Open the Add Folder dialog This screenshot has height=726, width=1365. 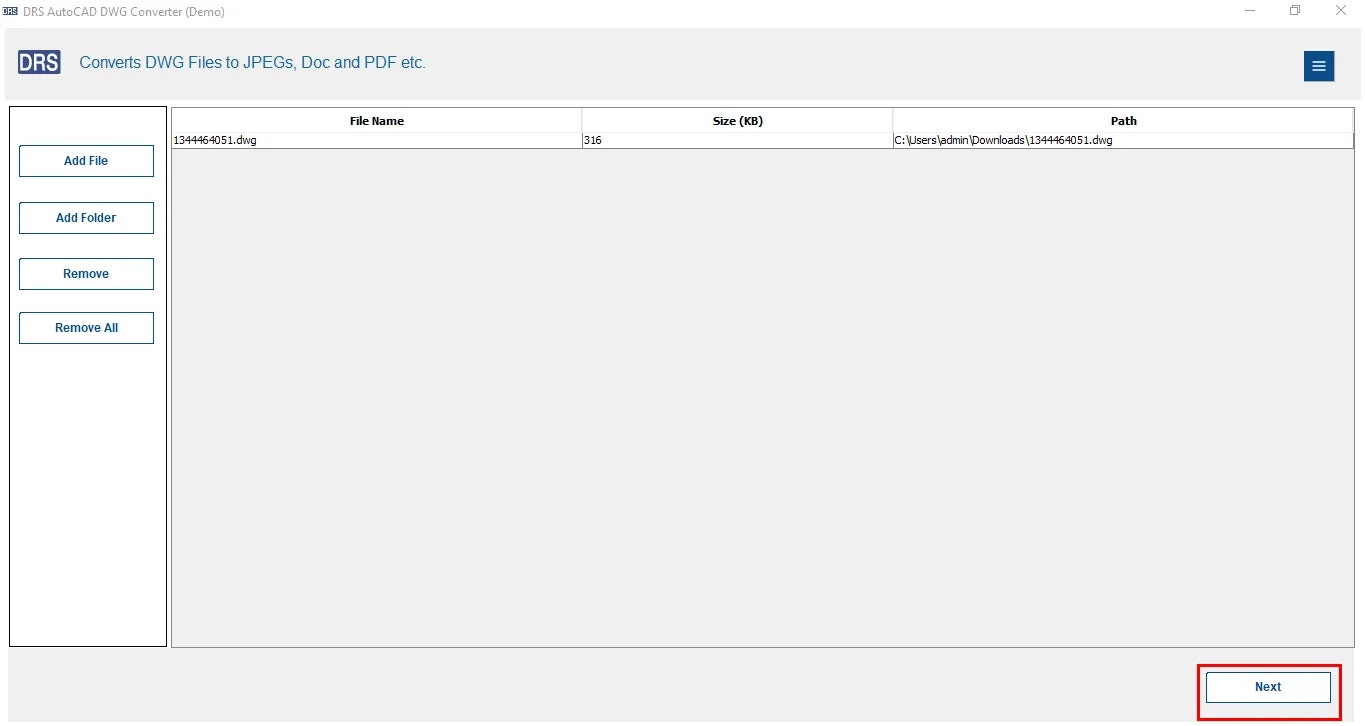(x=85, y=217)
